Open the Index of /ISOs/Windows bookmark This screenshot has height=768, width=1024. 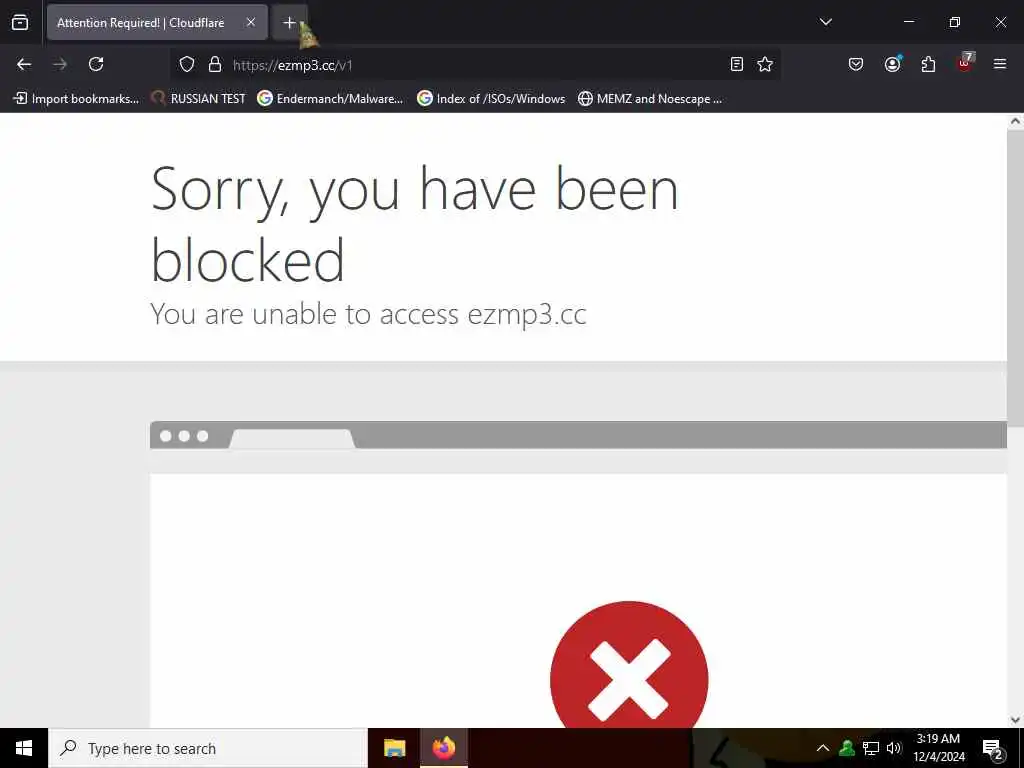pyautogui.click(x=491, y=99)
